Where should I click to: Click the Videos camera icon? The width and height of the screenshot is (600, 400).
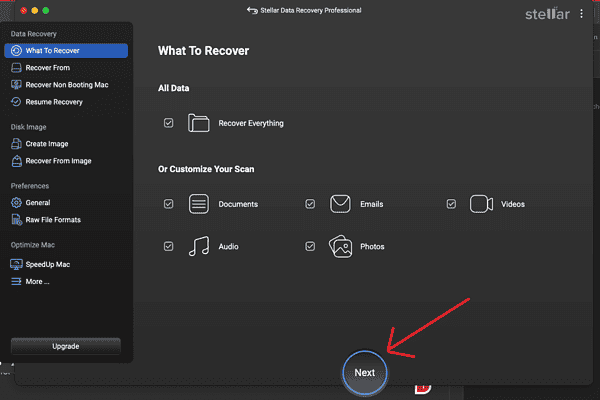[x=481, y=204]
